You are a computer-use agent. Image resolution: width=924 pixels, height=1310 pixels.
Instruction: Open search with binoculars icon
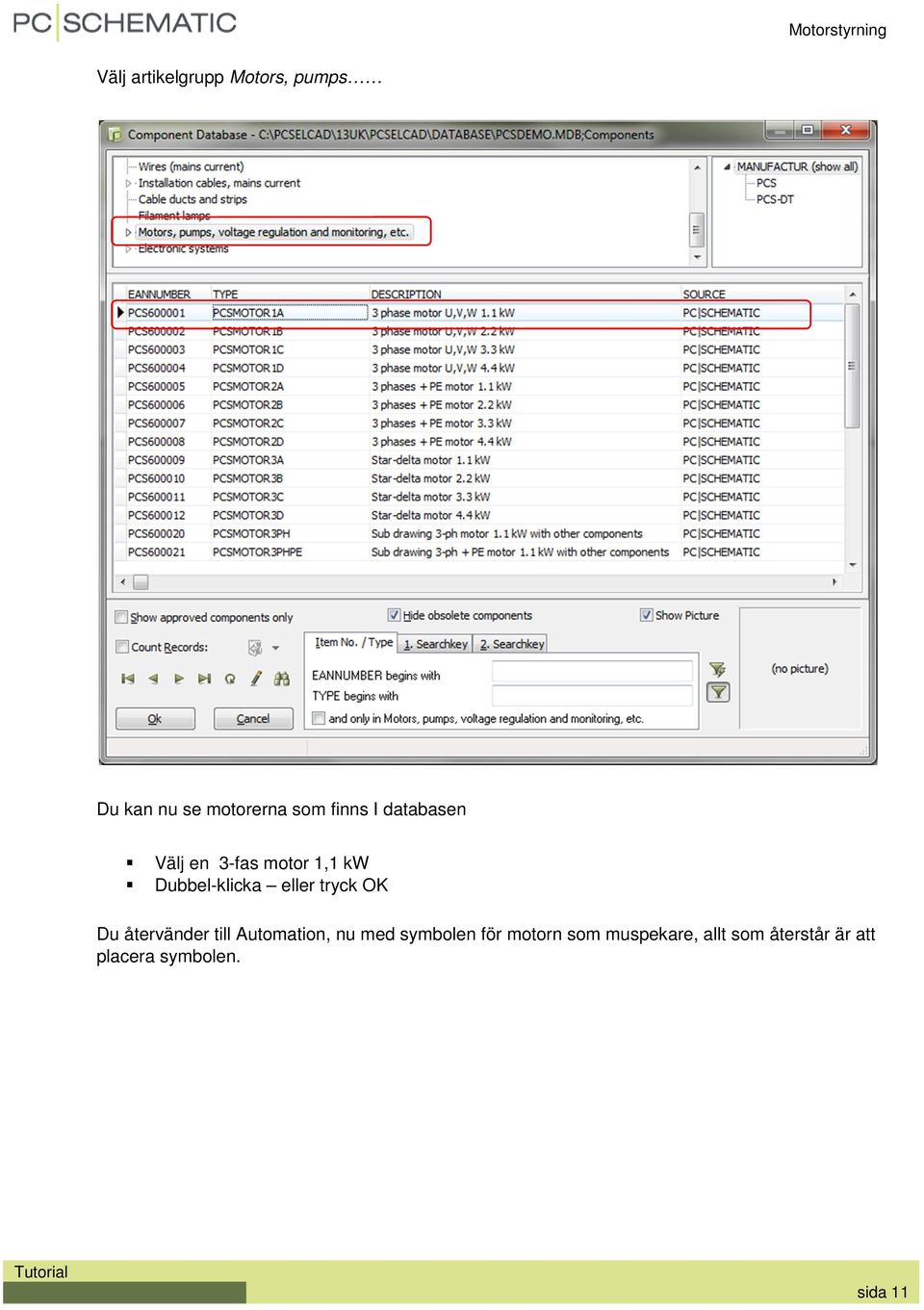(x=282, y=679)
